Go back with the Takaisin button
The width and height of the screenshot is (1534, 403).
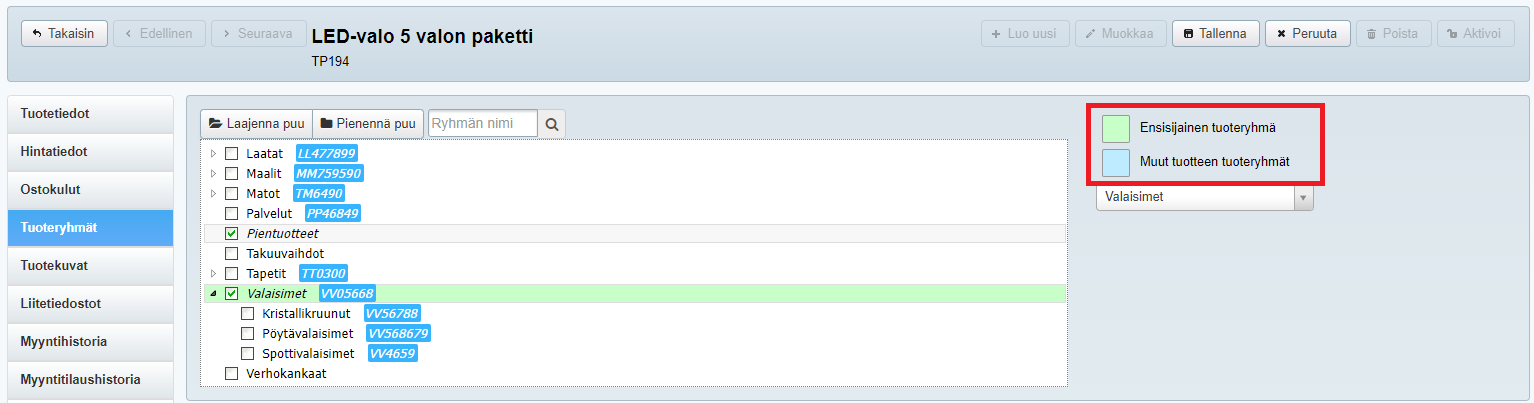[x=64, y=33]
